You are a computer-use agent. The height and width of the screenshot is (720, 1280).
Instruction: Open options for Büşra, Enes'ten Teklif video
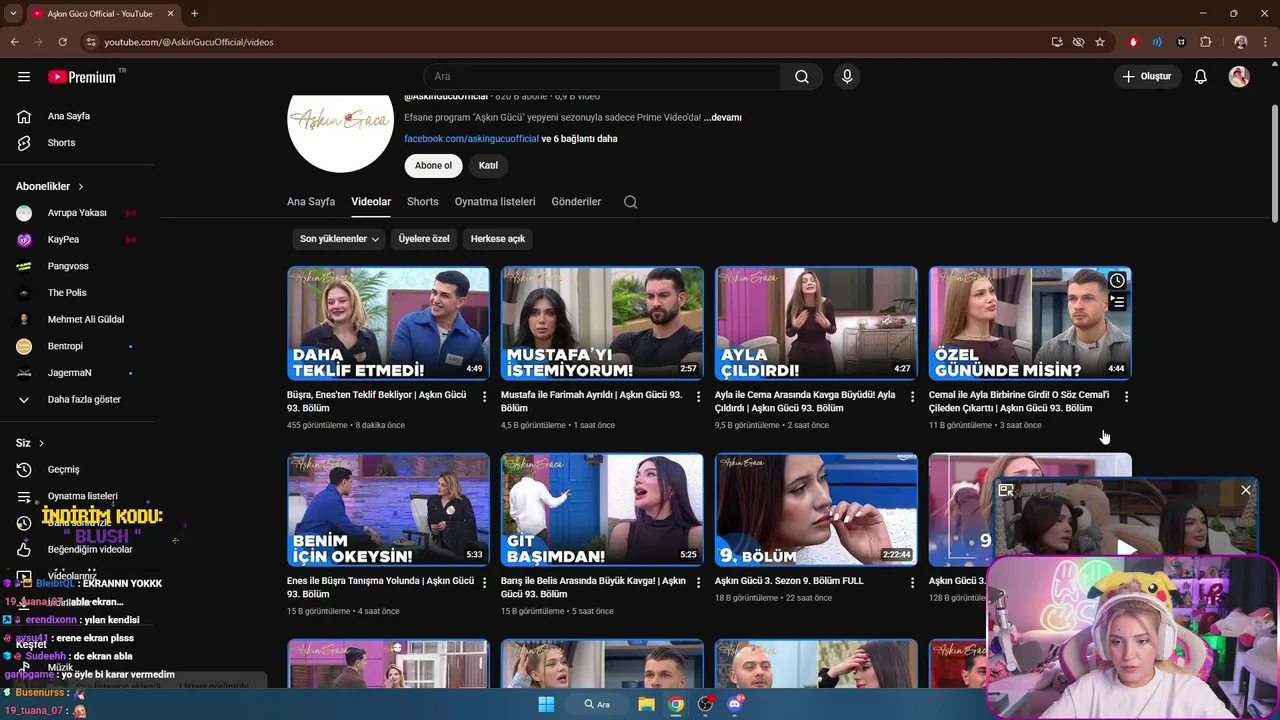(485, 397)
